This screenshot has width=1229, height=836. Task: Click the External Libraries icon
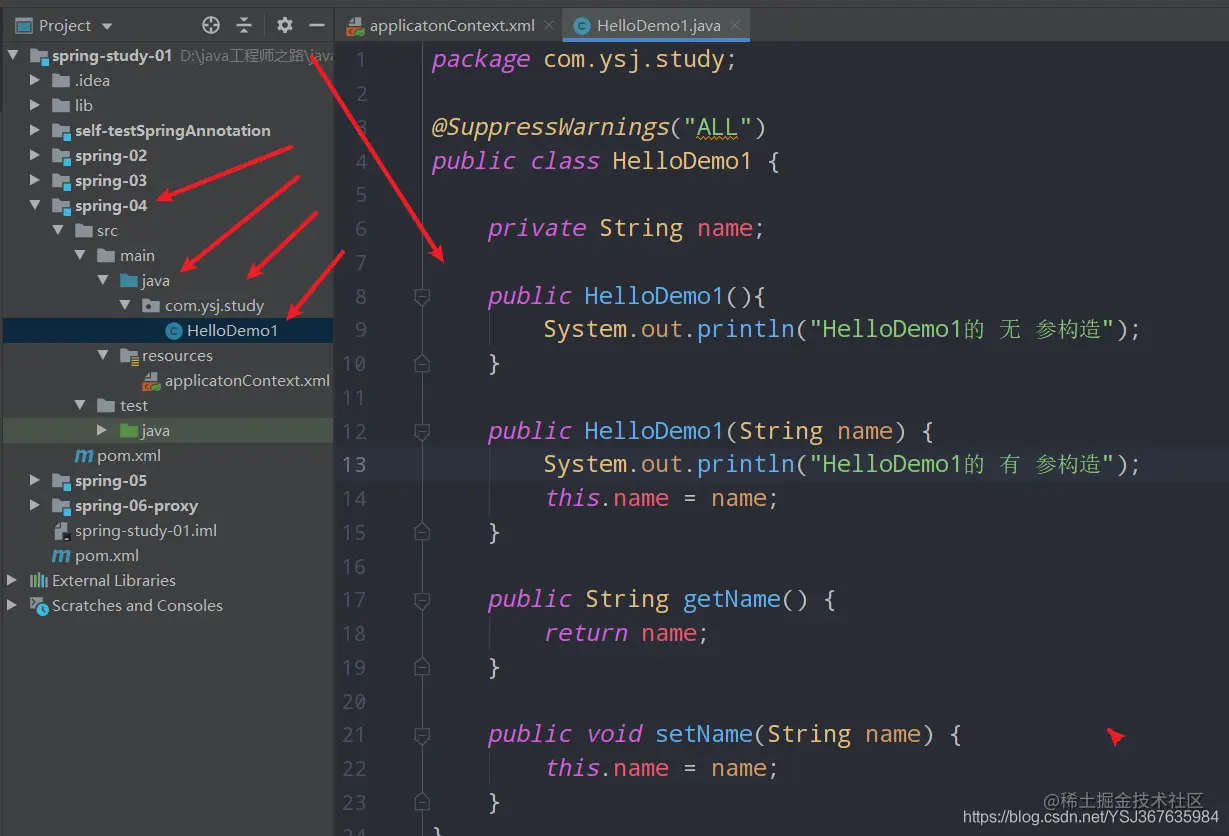pos(39,580)
